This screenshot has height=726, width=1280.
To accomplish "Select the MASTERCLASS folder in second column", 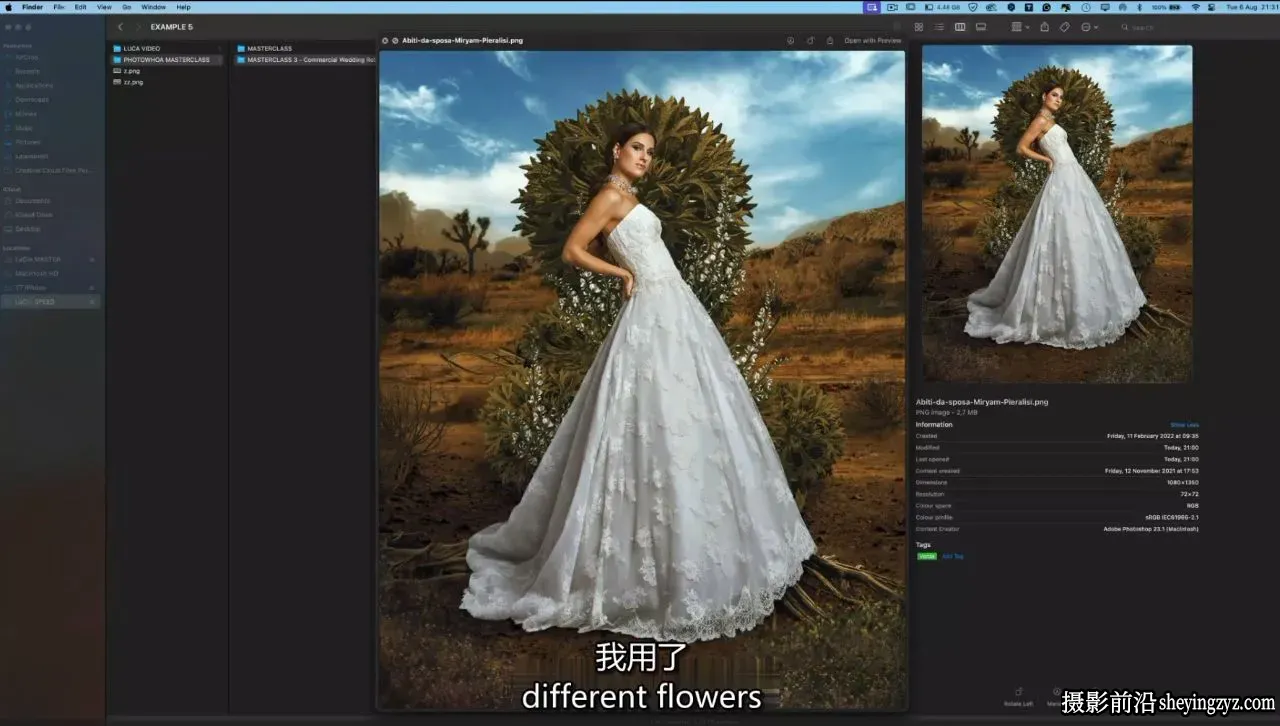I will pos(305,48).
